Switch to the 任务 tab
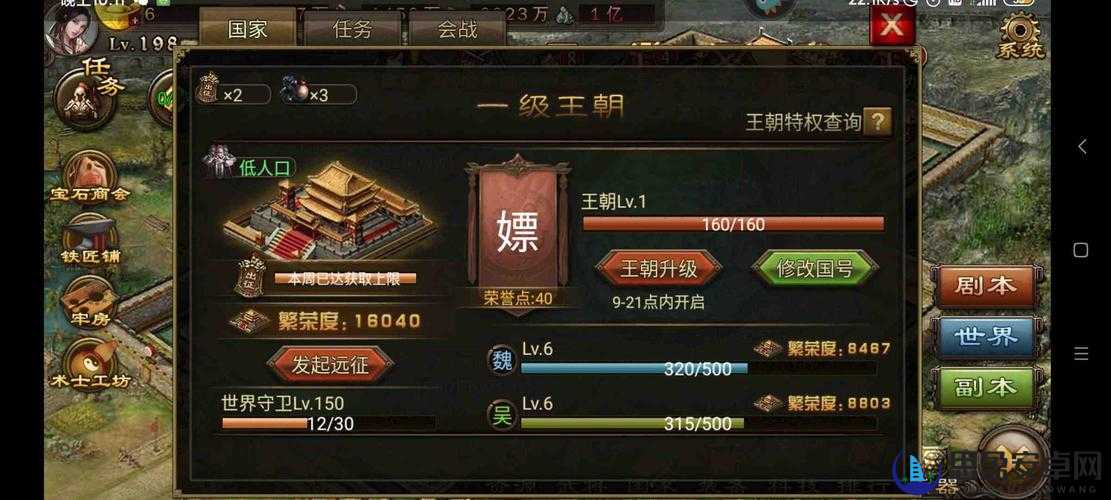This screenshot has height=500, width=1111. point(352,29)
